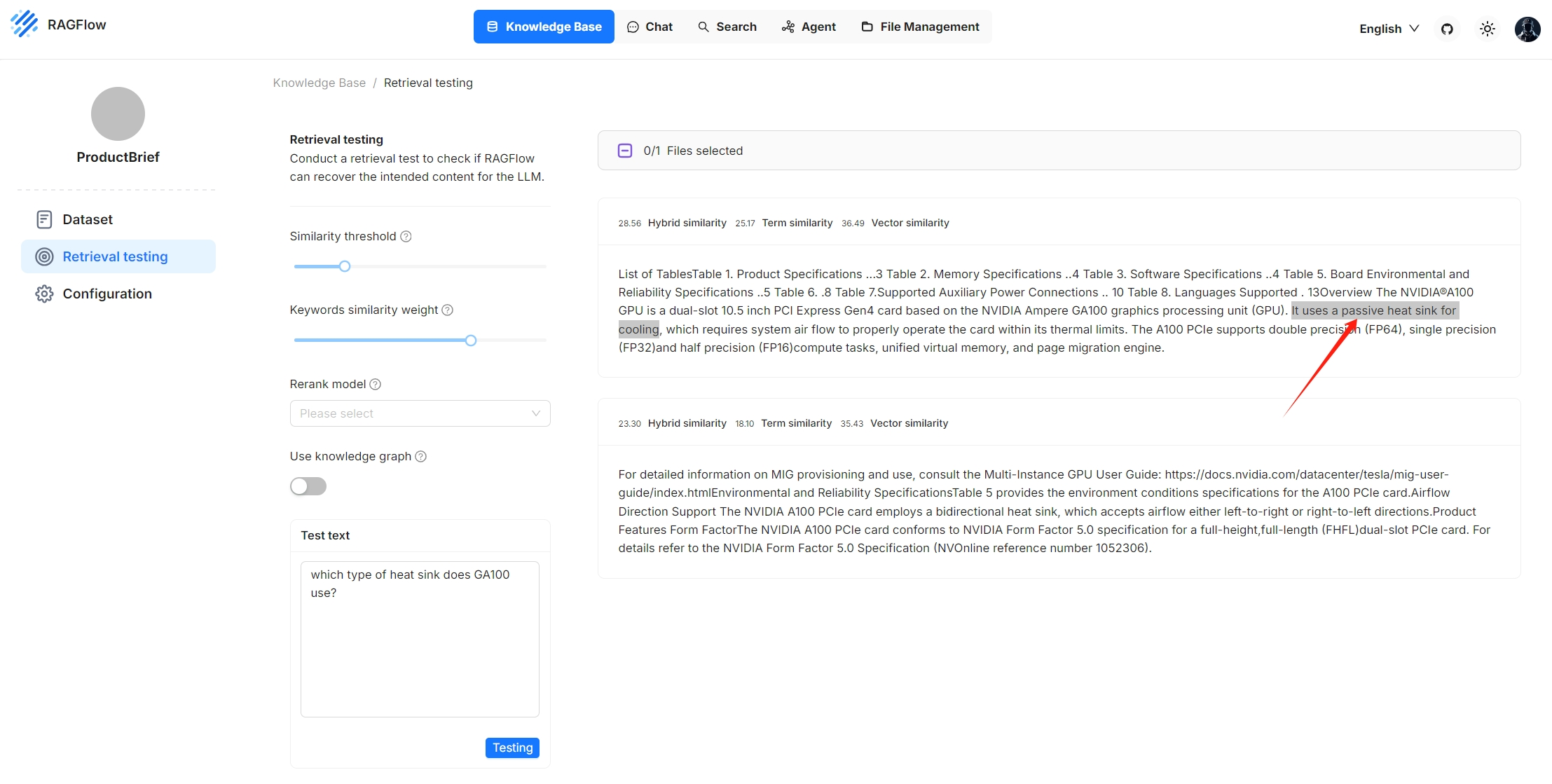Click Use knowledge graph help icon

(x=421, y=457)
